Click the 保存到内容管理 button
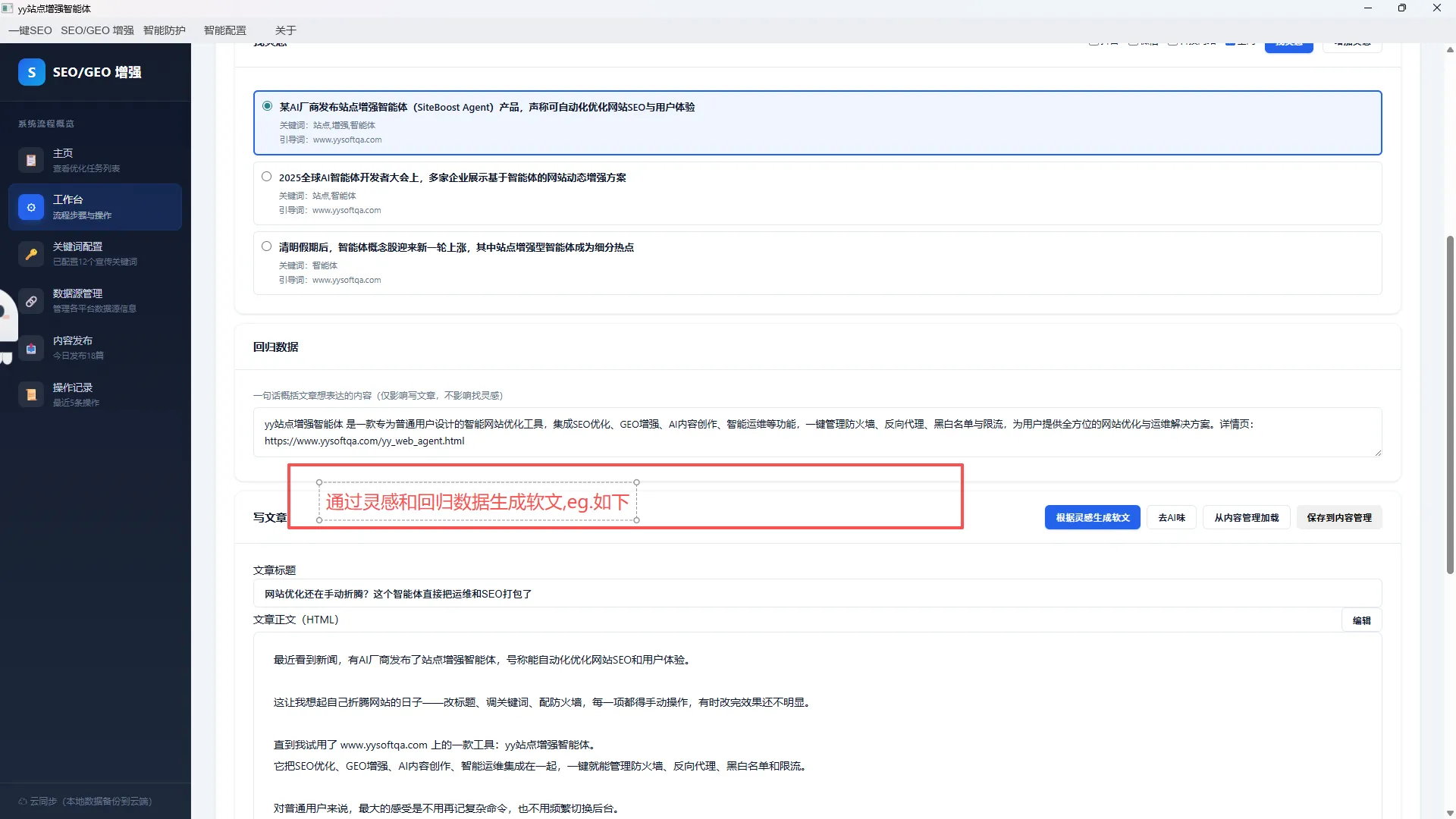 click(1339, 517)
